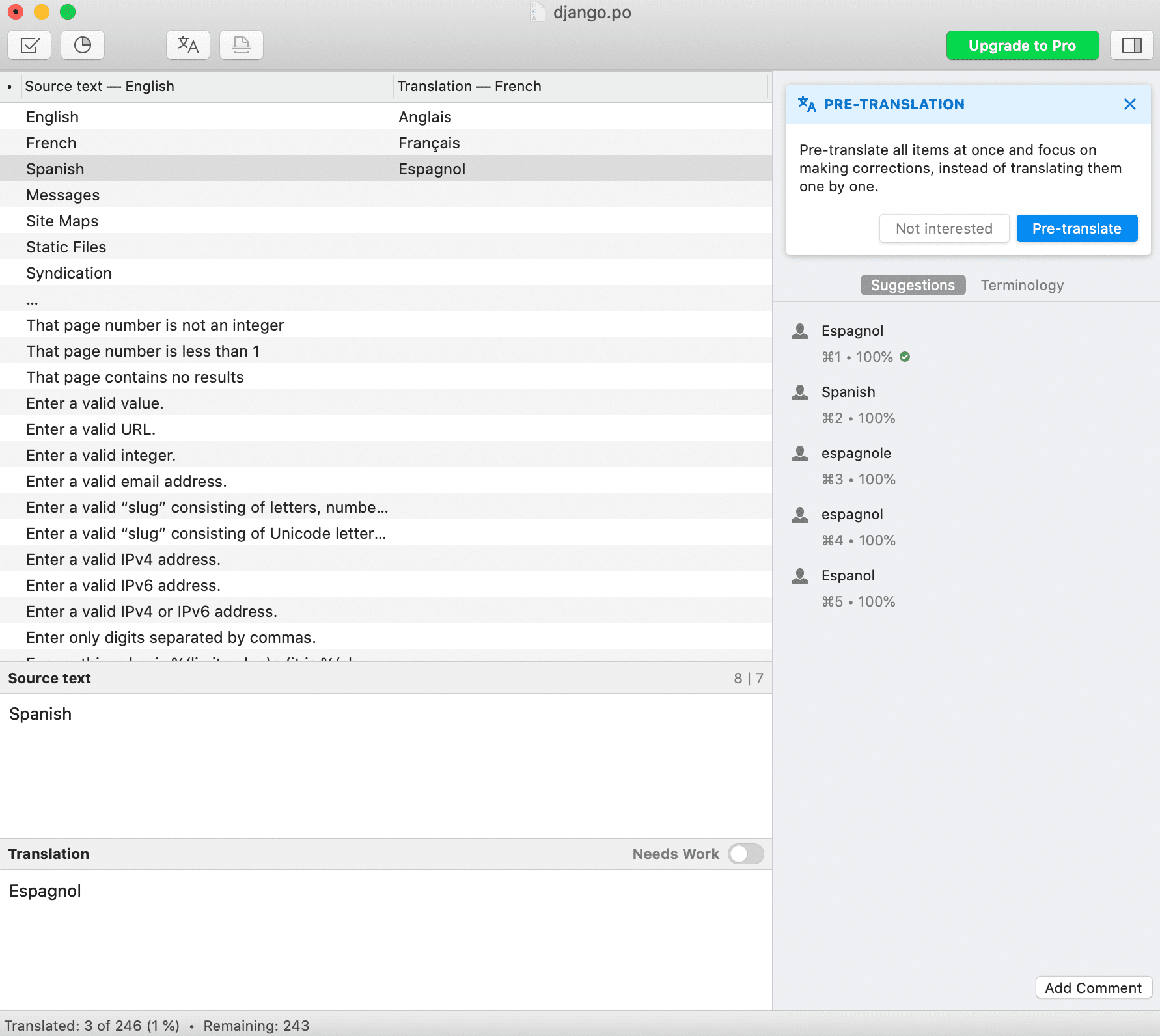Click the Source text area showing Spanish

[x=386, y=766]
